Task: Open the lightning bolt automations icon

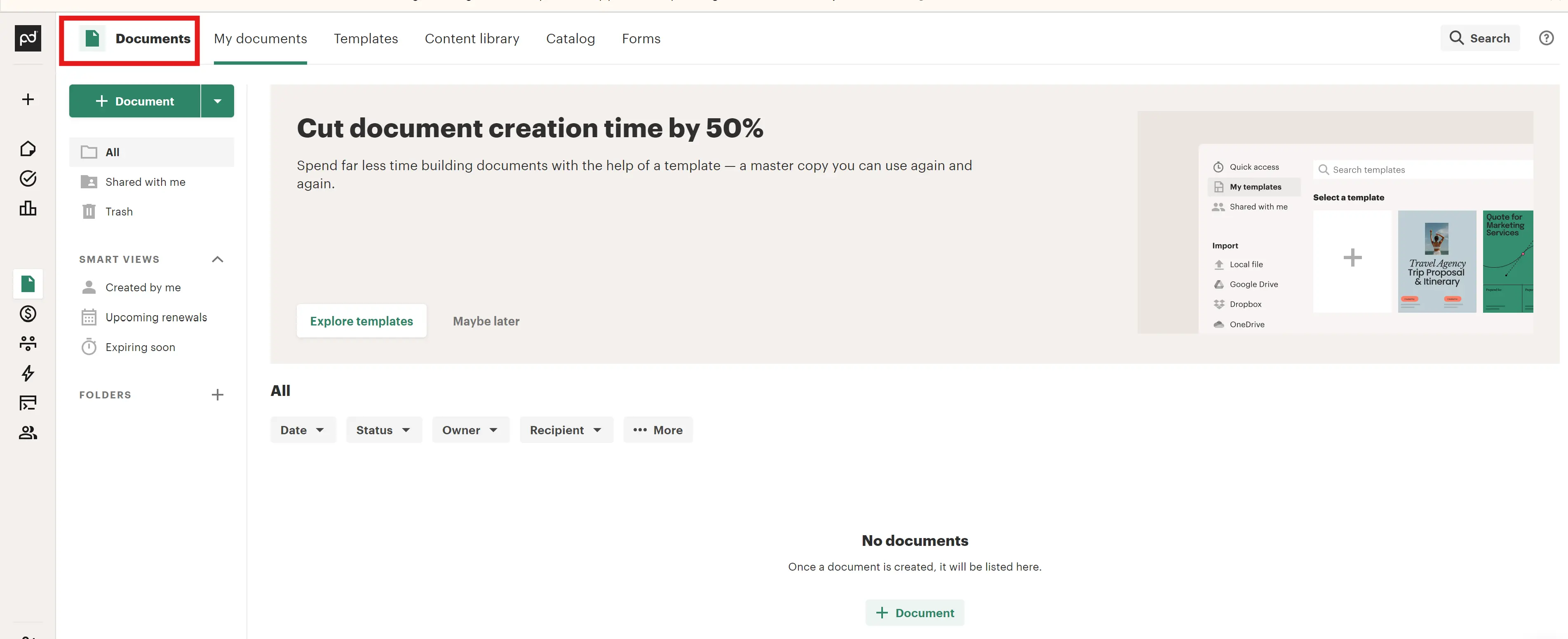Action: [x=28, y=373]
